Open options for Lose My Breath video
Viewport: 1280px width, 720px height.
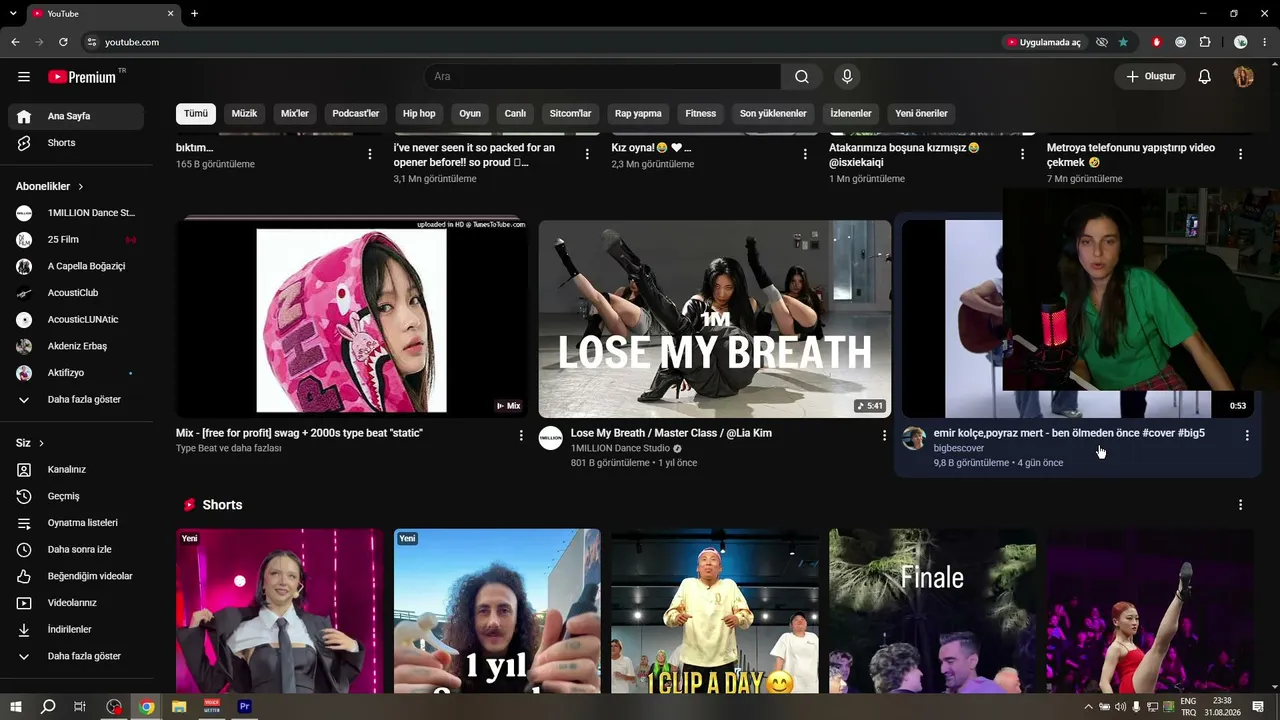(884, 435)
